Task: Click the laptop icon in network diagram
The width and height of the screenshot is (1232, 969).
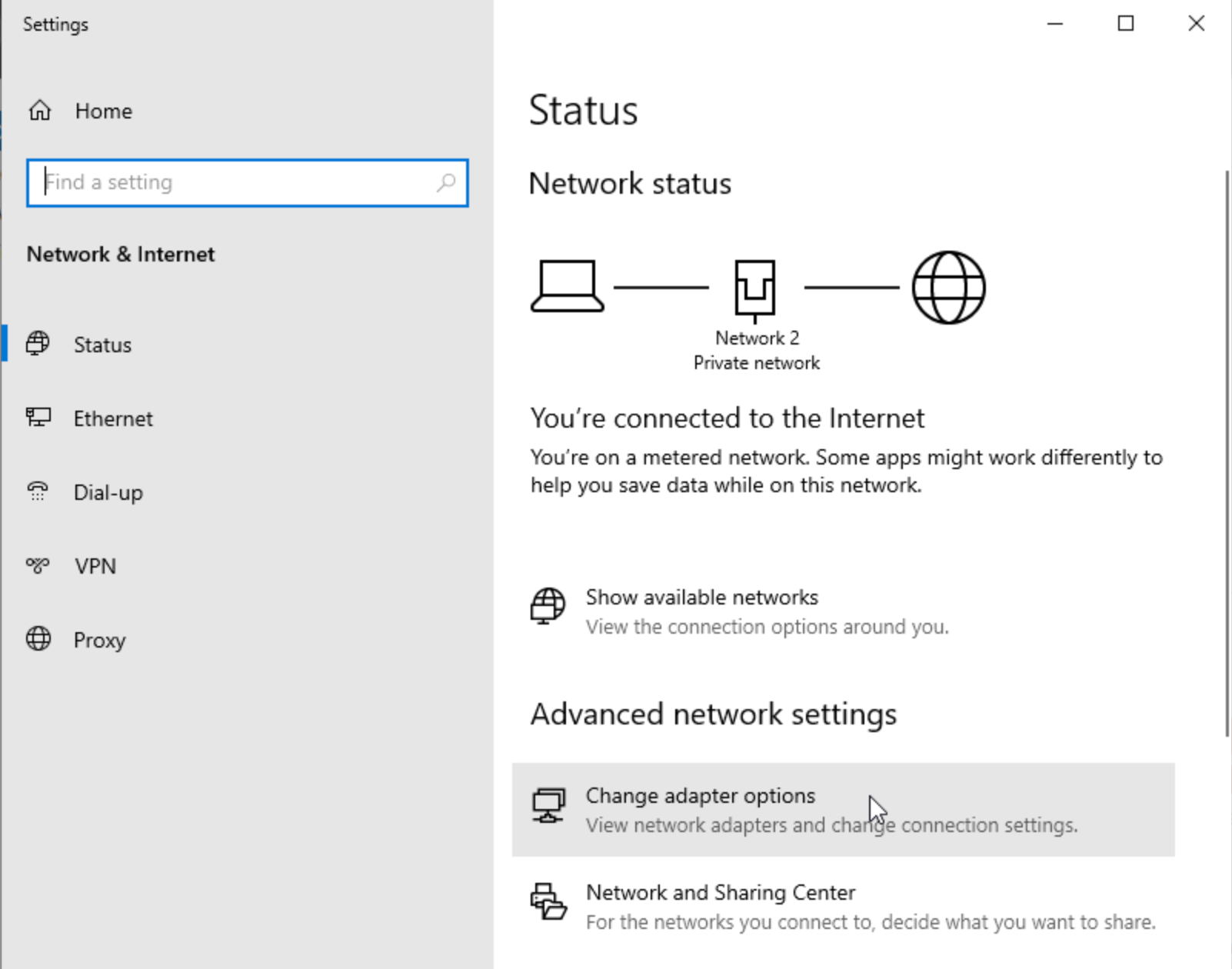Action: (568, 287)
